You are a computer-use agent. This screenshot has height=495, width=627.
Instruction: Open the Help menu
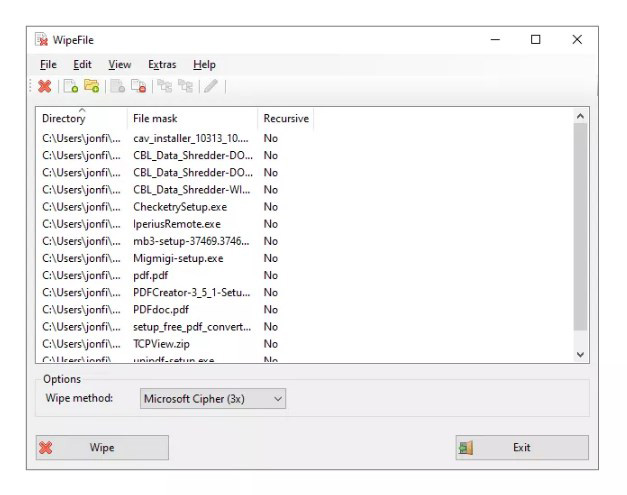tap(204, 64)
